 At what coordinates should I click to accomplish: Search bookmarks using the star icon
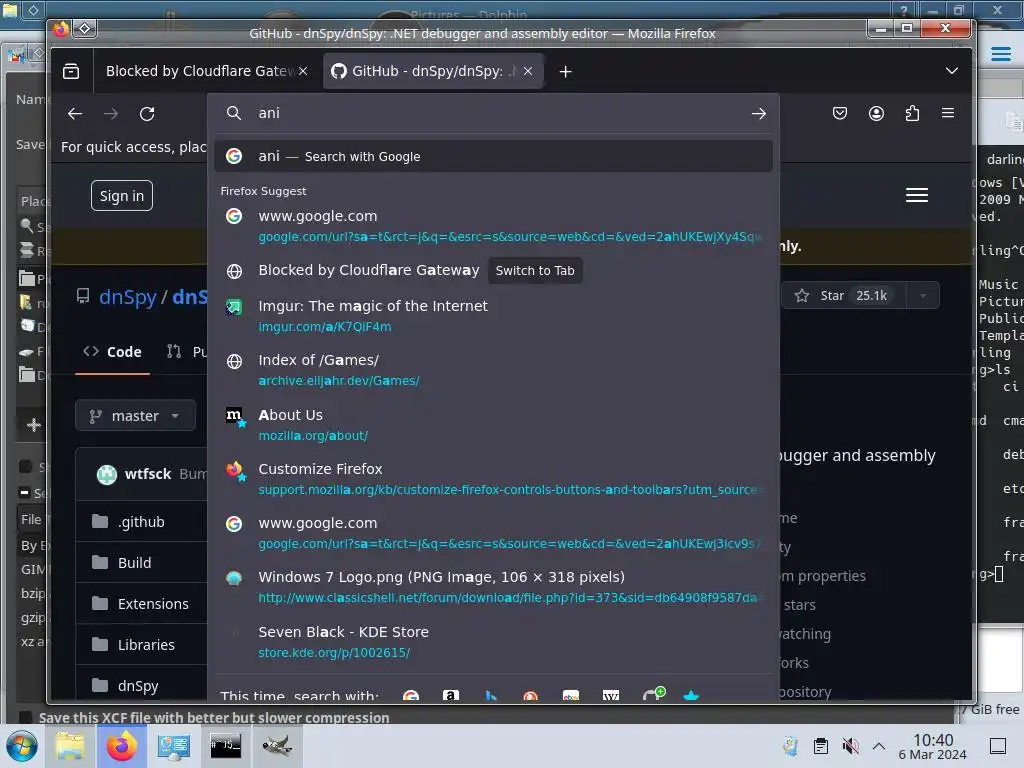click(x=691, y=696)
